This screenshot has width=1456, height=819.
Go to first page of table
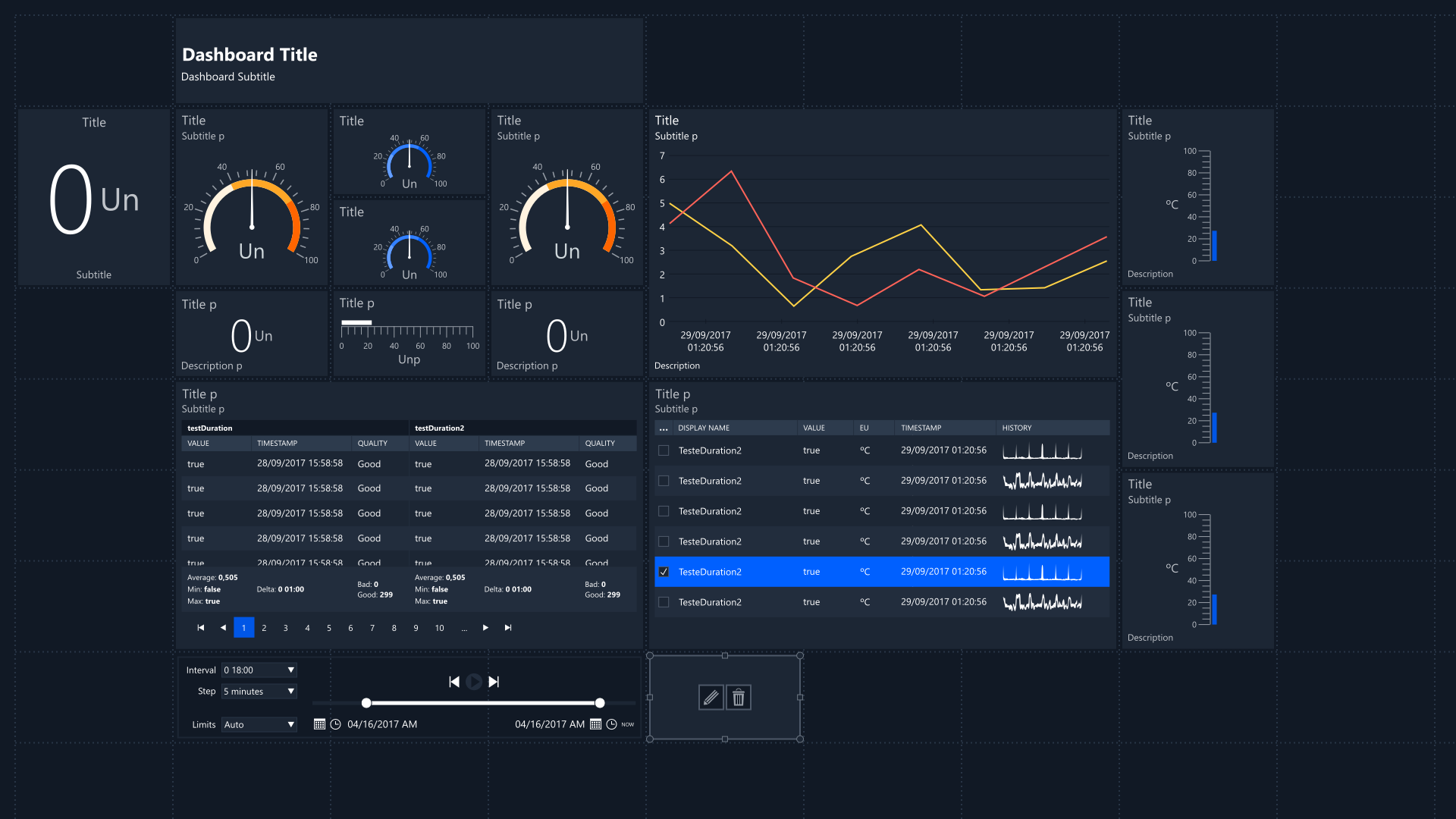[x=201, y=628]
